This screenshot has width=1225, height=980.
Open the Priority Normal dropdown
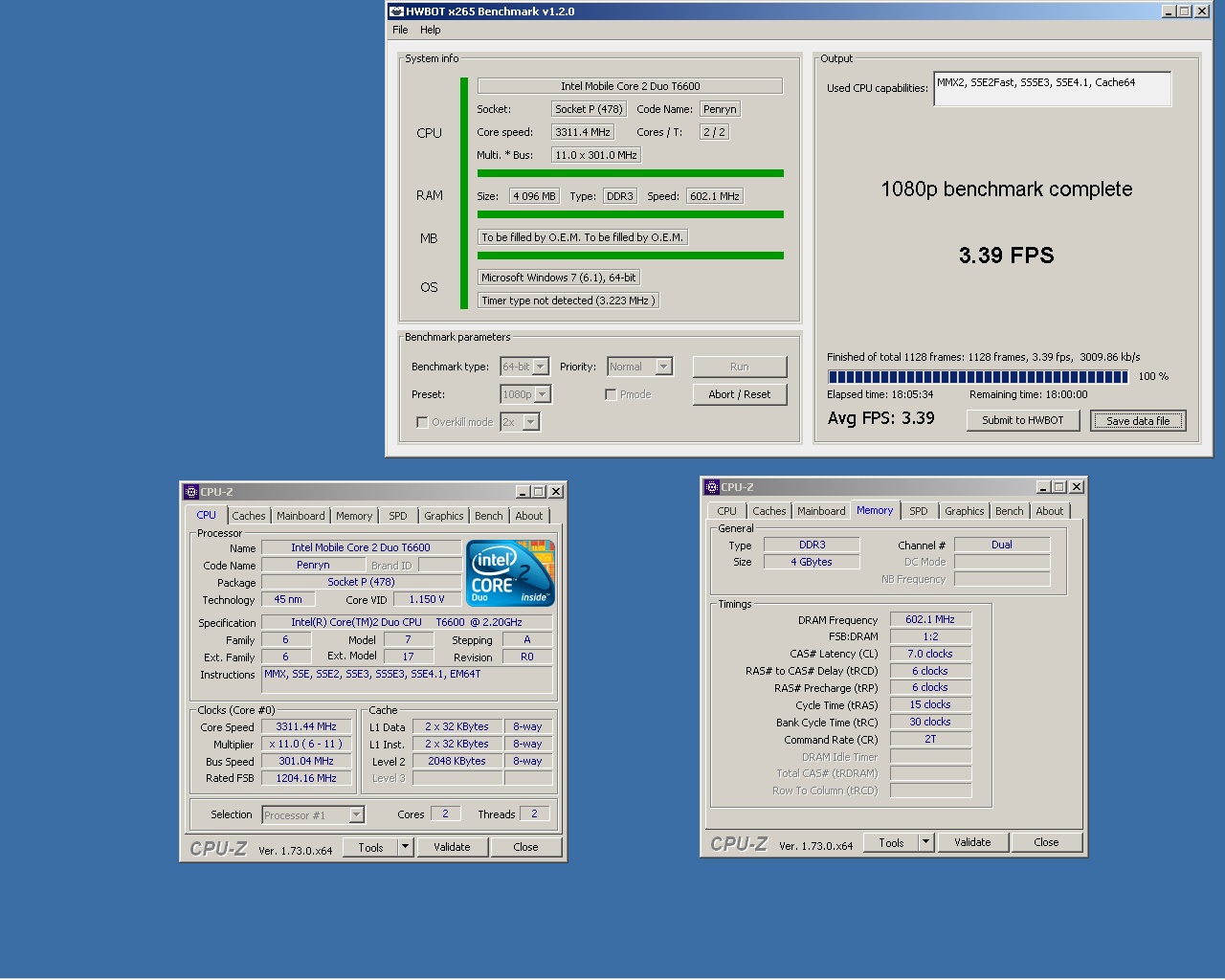(x=664, y=367)
